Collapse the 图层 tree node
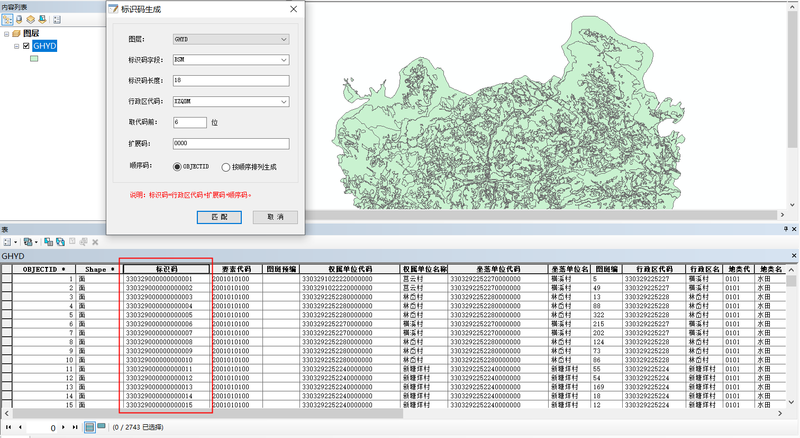The height and width of the screenshot is (438, 800). coord(7,34)
